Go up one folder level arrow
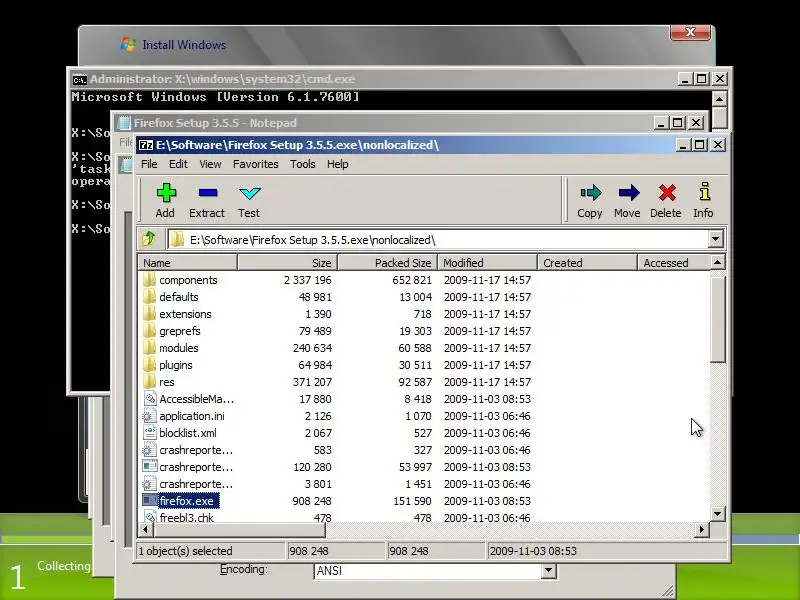Screen dimensions: 800x600 pos(149,238)
